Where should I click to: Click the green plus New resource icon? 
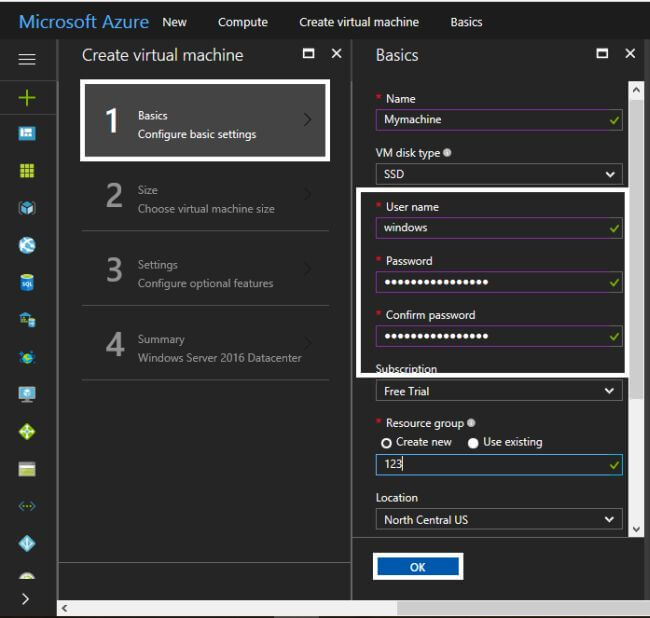coord(27,97)
